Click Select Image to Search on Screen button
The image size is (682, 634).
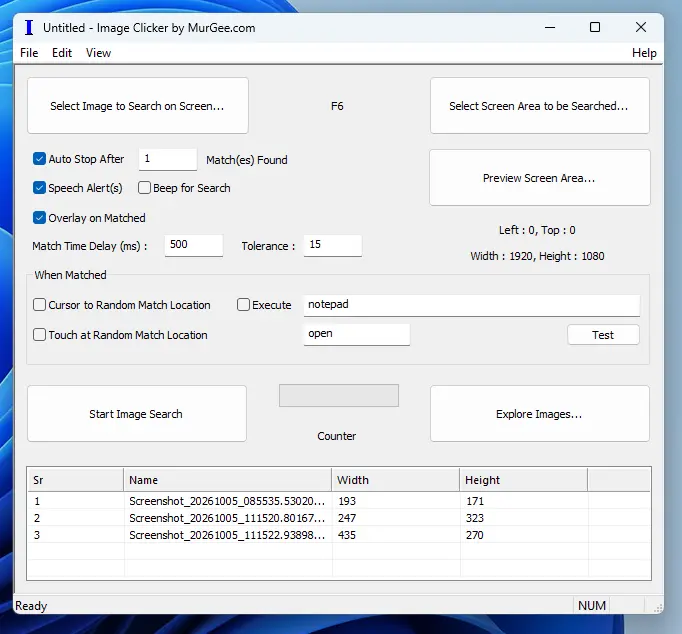pyautogui.click(x=137, y=106)
